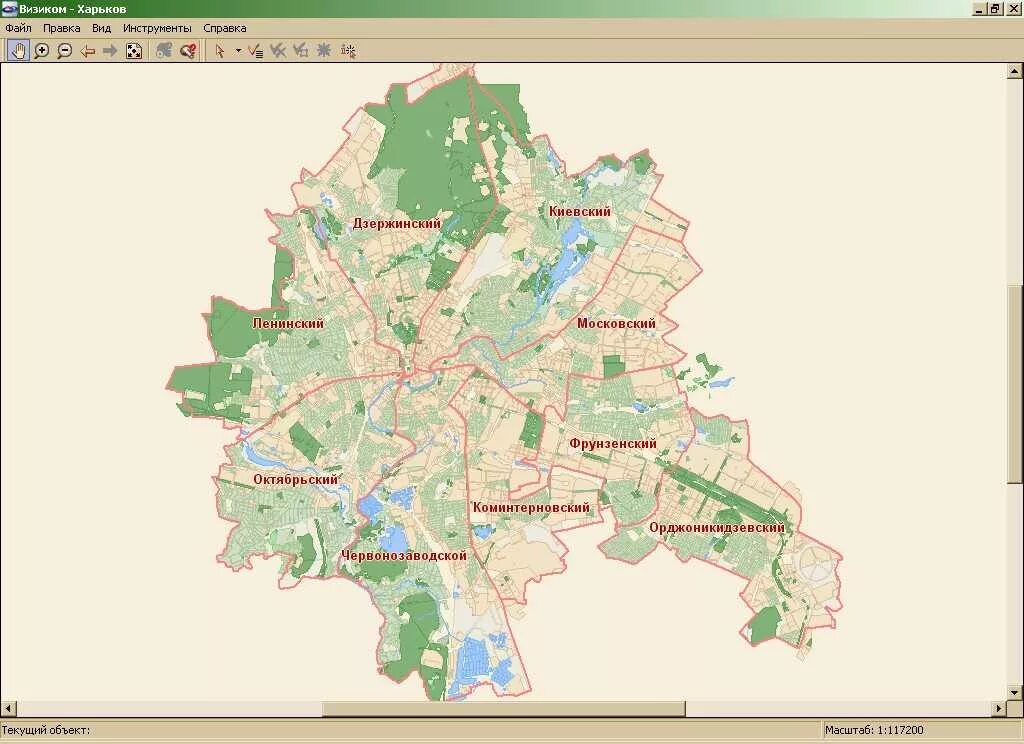Open the Файл menu

[18, 28]
